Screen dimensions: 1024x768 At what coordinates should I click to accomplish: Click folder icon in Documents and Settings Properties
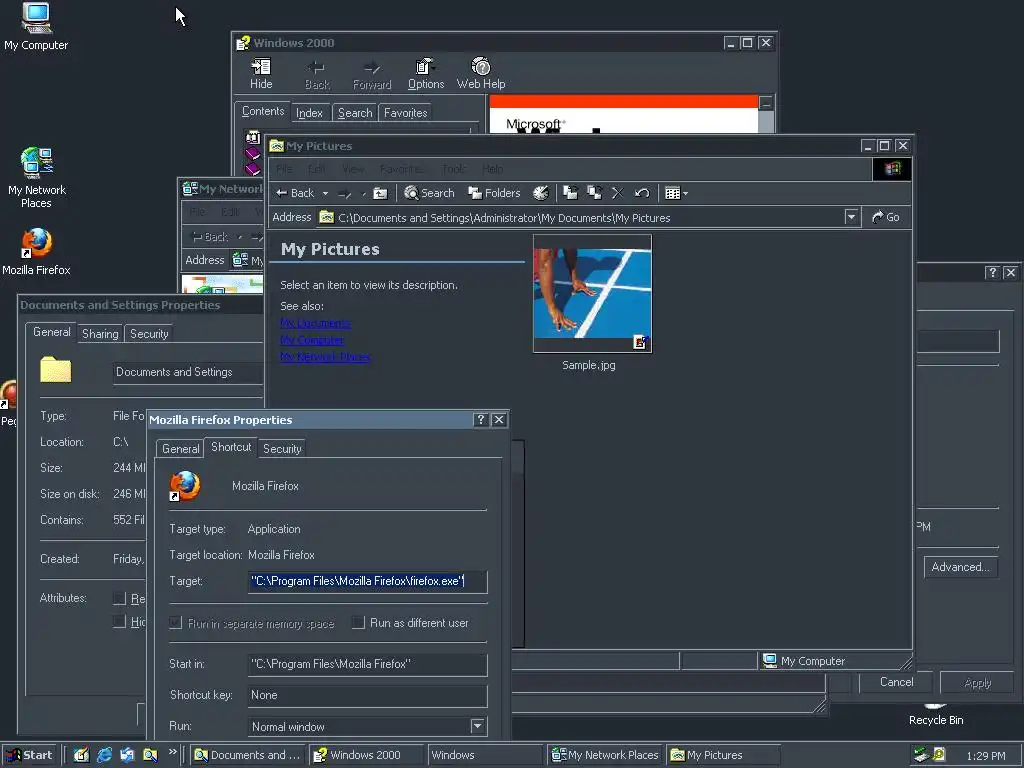point(56,370)
